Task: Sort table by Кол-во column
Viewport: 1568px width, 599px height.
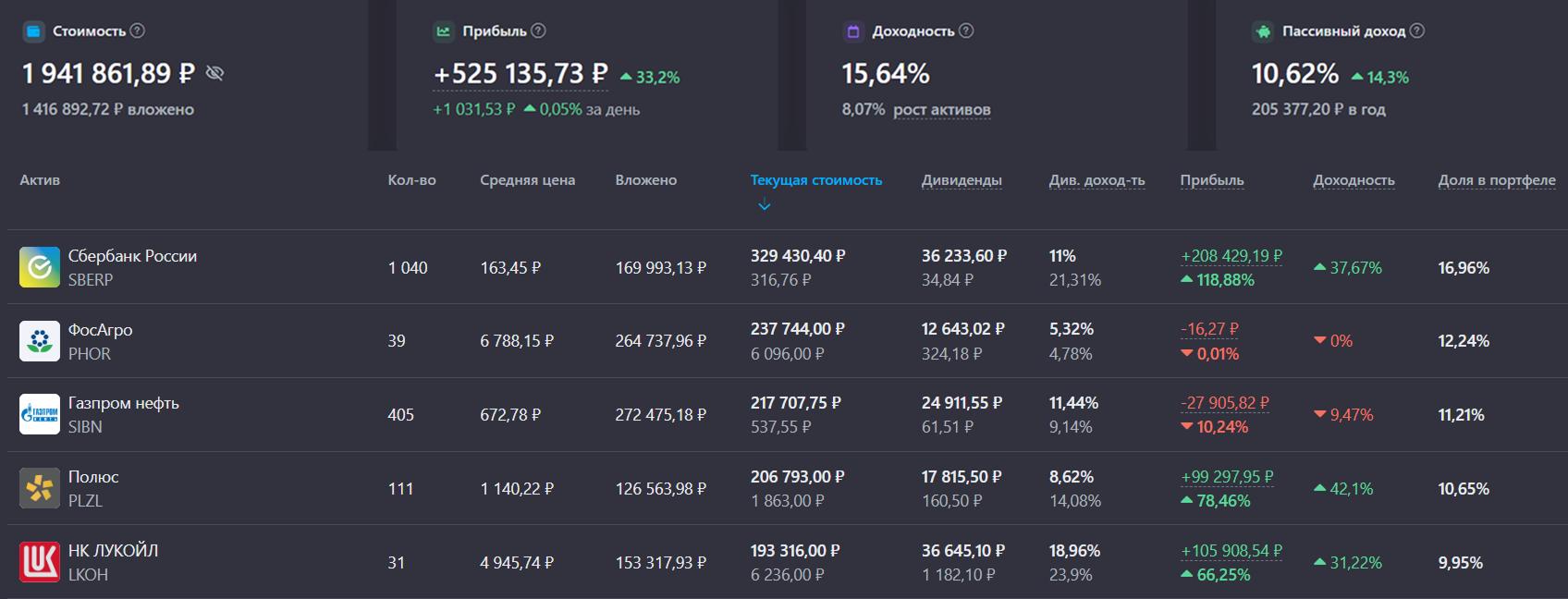Action: 411,180
